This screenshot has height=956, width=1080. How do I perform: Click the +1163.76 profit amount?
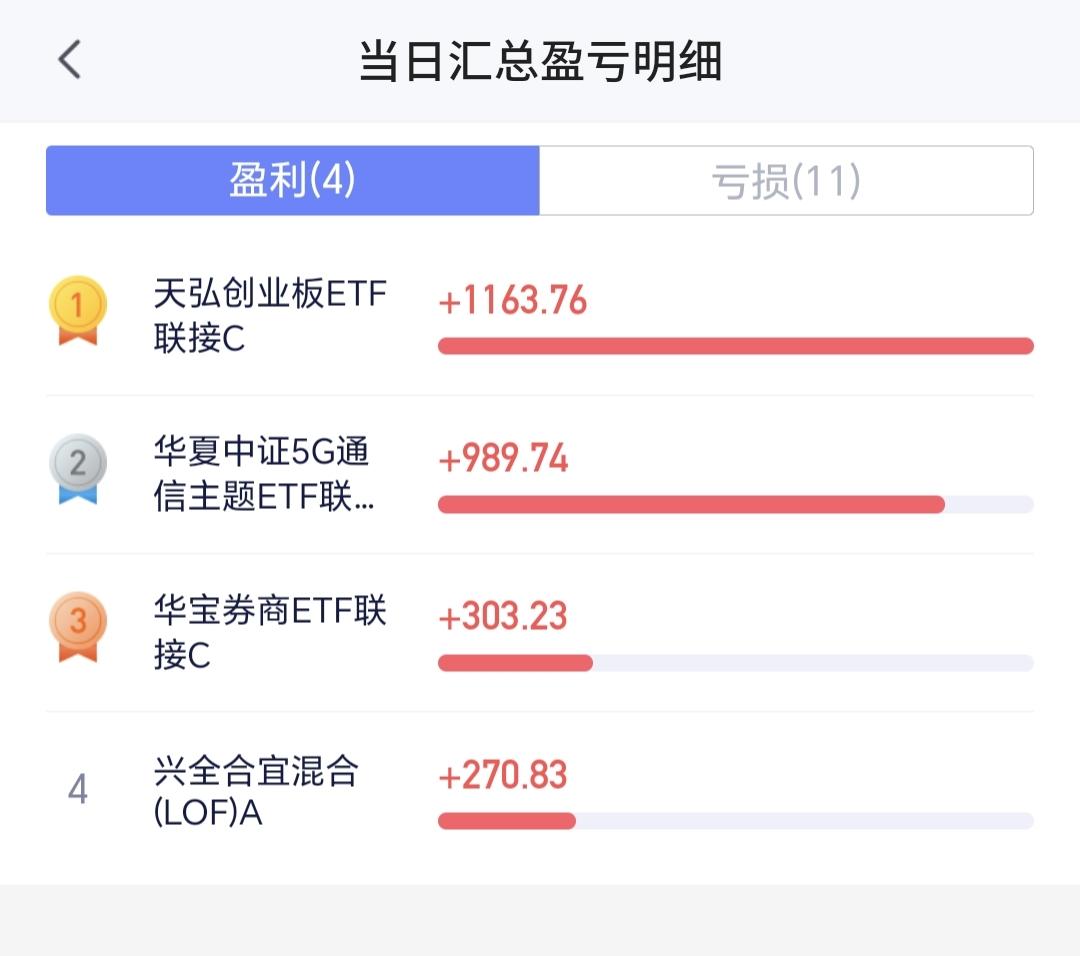[513, 301]
